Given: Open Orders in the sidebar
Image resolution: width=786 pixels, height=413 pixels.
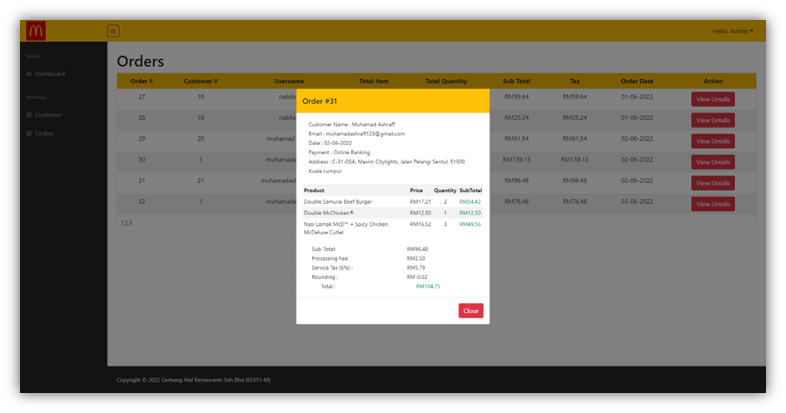Looking at the screenshot, I should (44, 133).
